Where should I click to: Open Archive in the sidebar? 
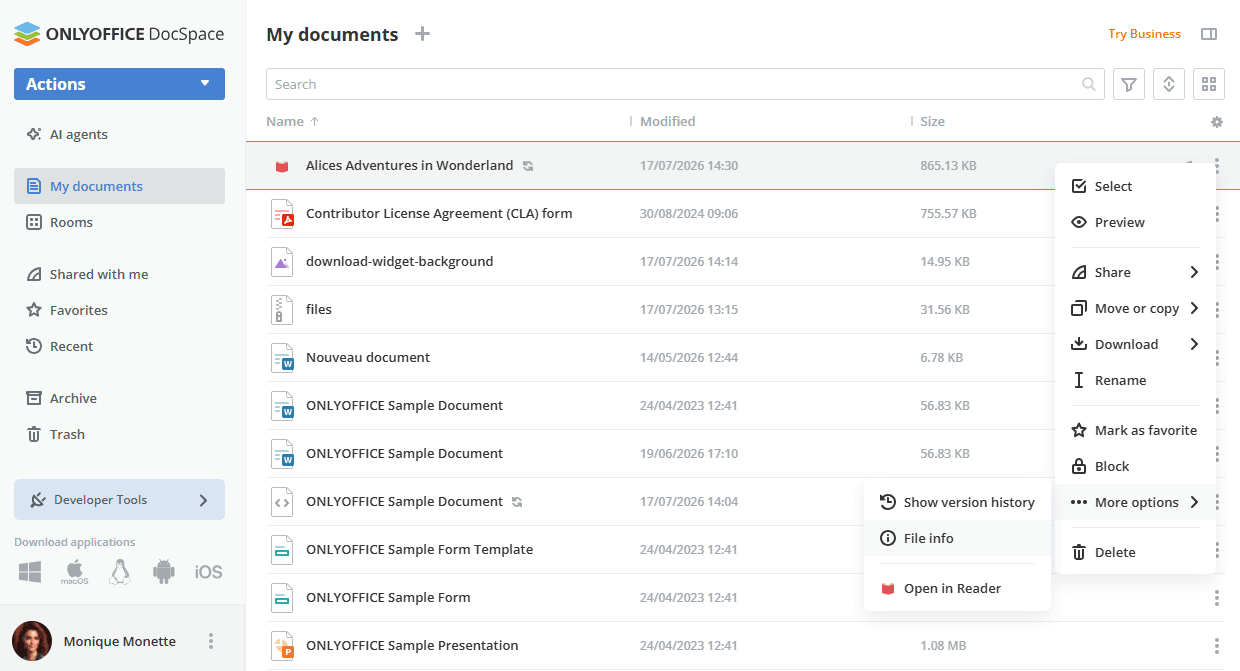[x=119, y=398]
